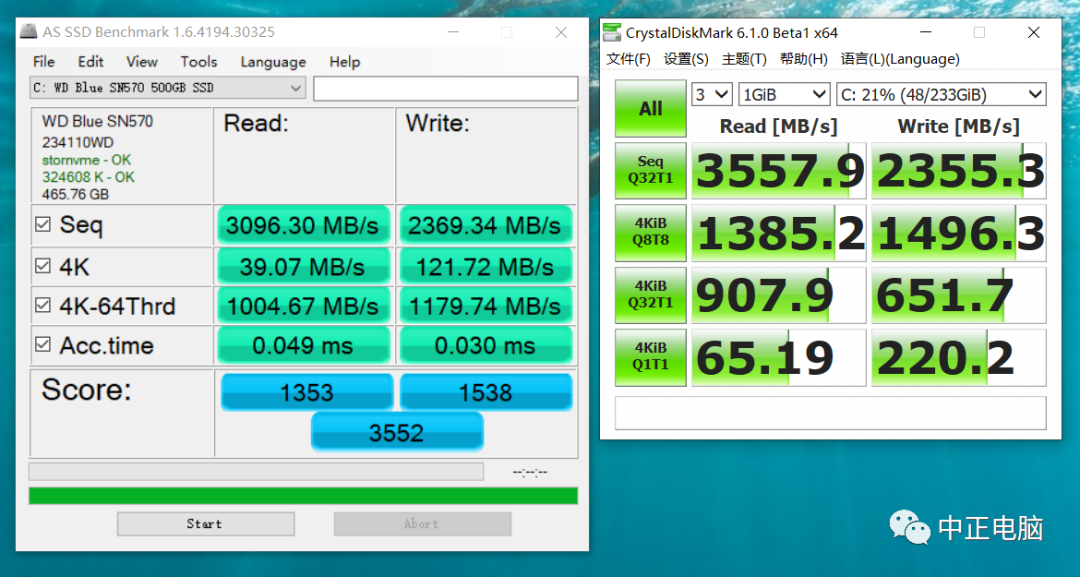The height and width of the screenshot is (577, 1080).
Task: Expand the C: 21% drive dropdown
Action: coord(941,94)
